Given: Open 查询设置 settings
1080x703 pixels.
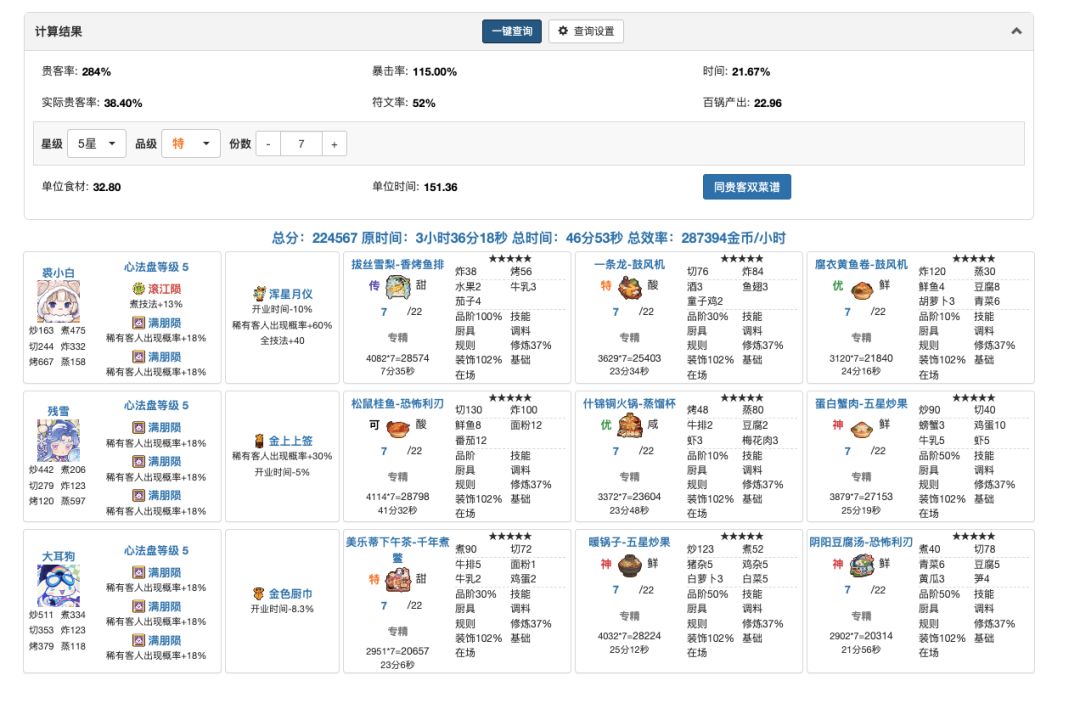Looking at the screenshot, I should [x=586, y=31].
